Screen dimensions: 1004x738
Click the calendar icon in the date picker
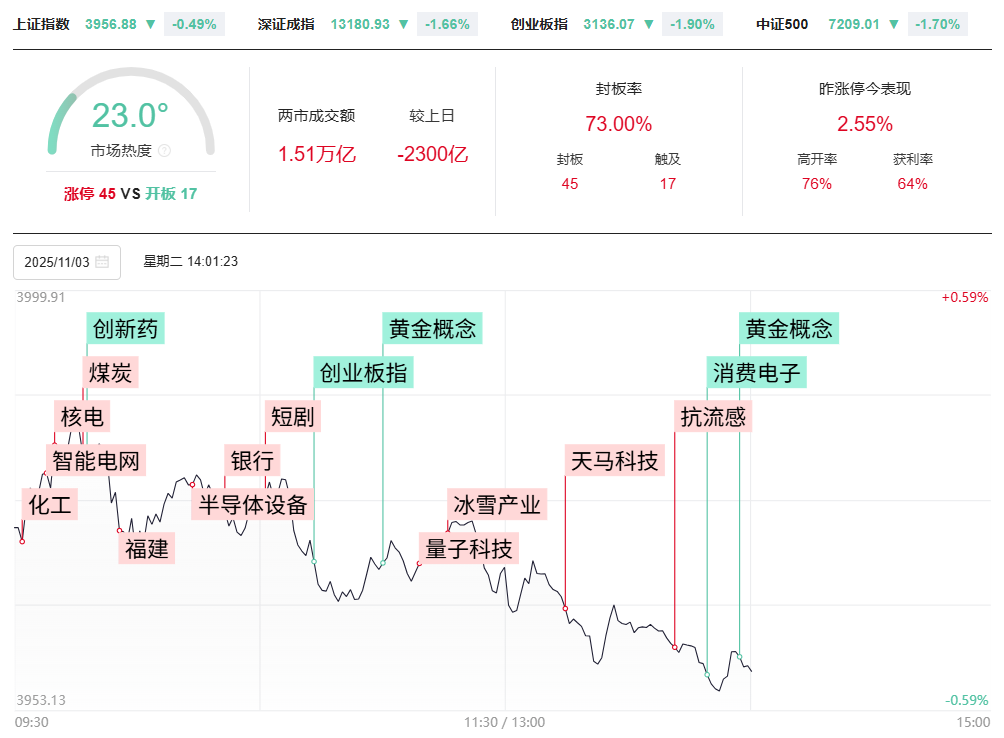pyautogui.click(x=102, y=262)
